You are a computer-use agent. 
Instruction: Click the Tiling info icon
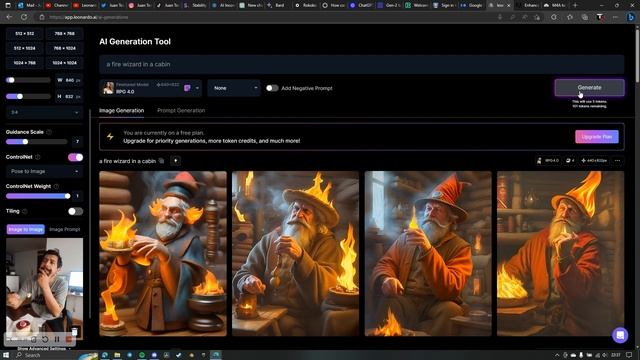point(24,211)
